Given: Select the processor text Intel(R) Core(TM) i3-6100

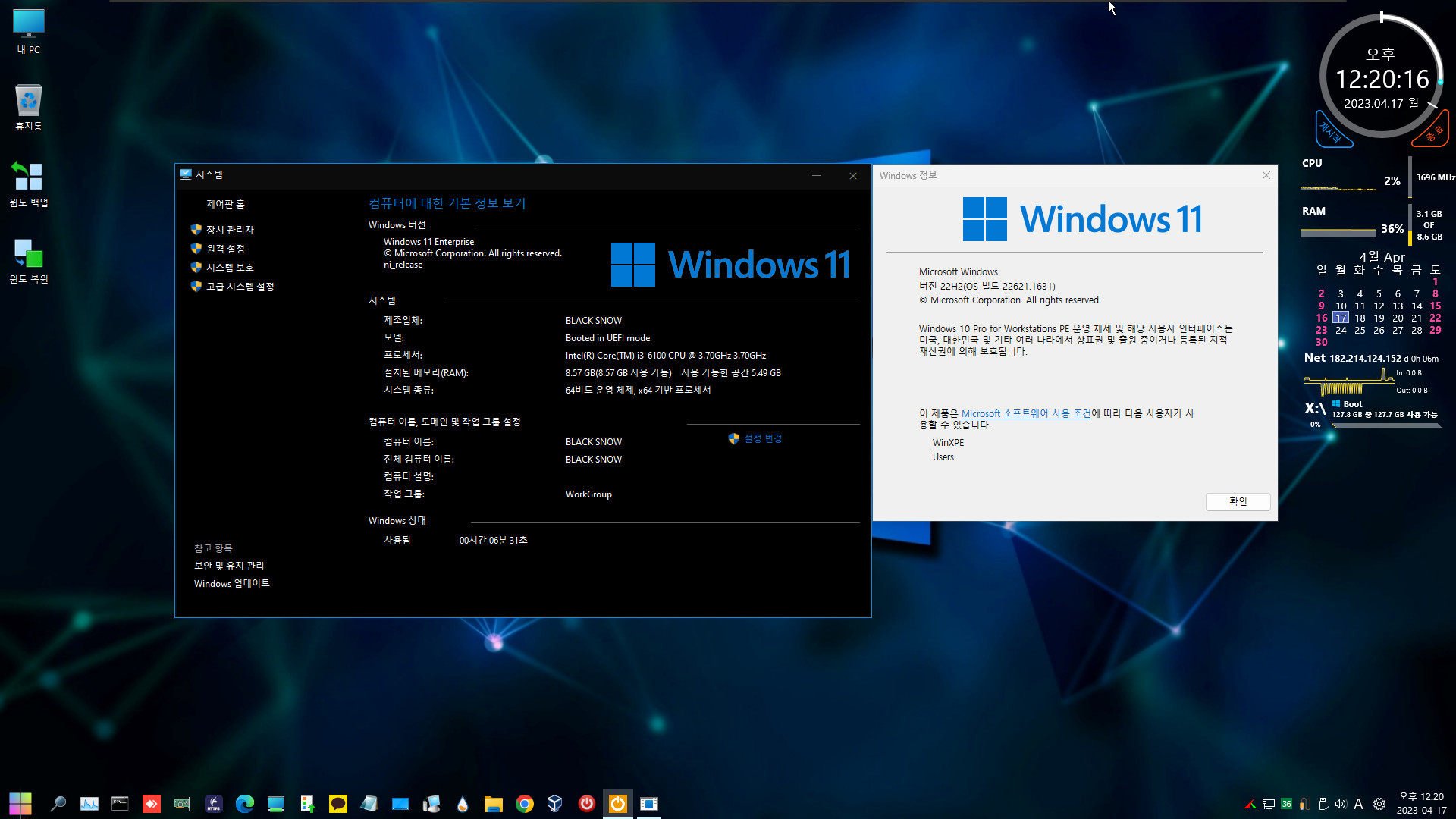Looking at the screenshot, I should 665,356.
